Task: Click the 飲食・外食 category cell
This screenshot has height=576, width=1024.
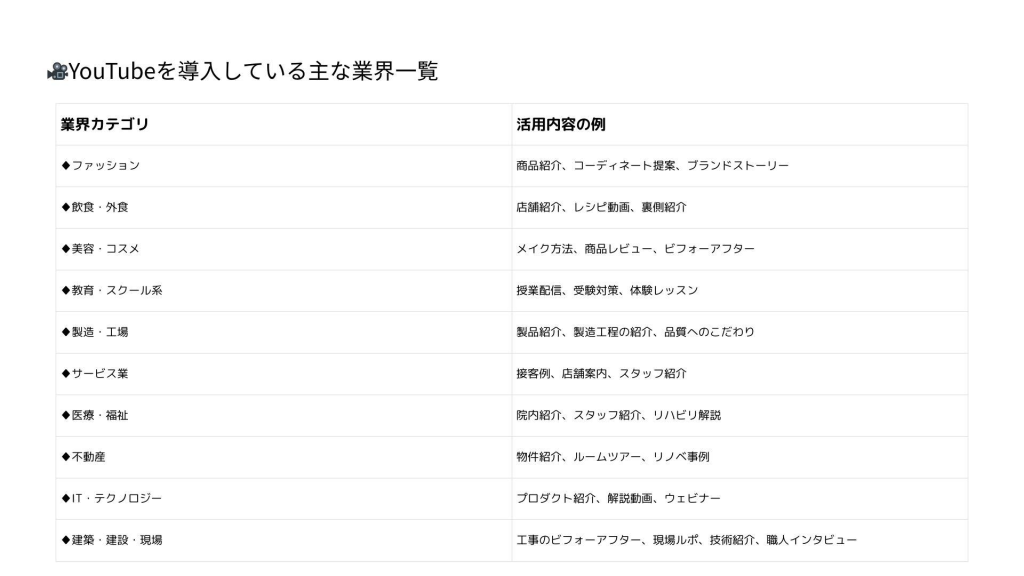Action: (x=95, y=207)
